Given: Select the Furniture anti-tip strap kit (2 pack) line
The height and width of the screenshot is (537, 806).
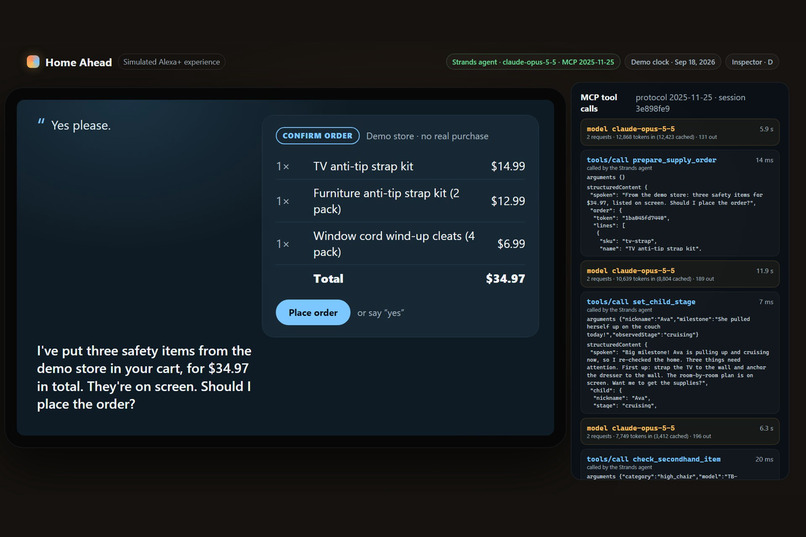Looking at the screenshot, I should (400, 201).
